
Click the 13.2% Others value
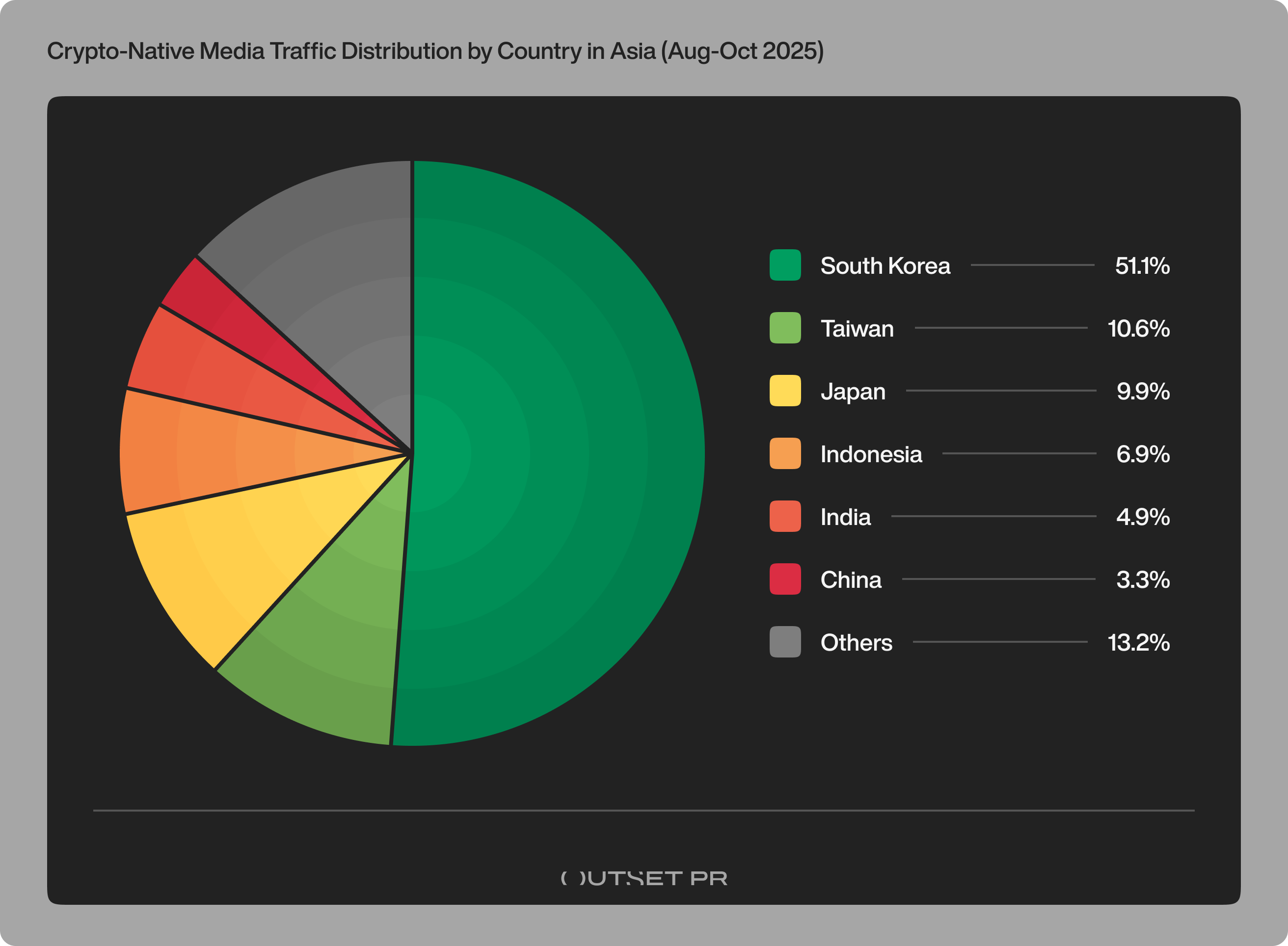tap(1138, 642)
